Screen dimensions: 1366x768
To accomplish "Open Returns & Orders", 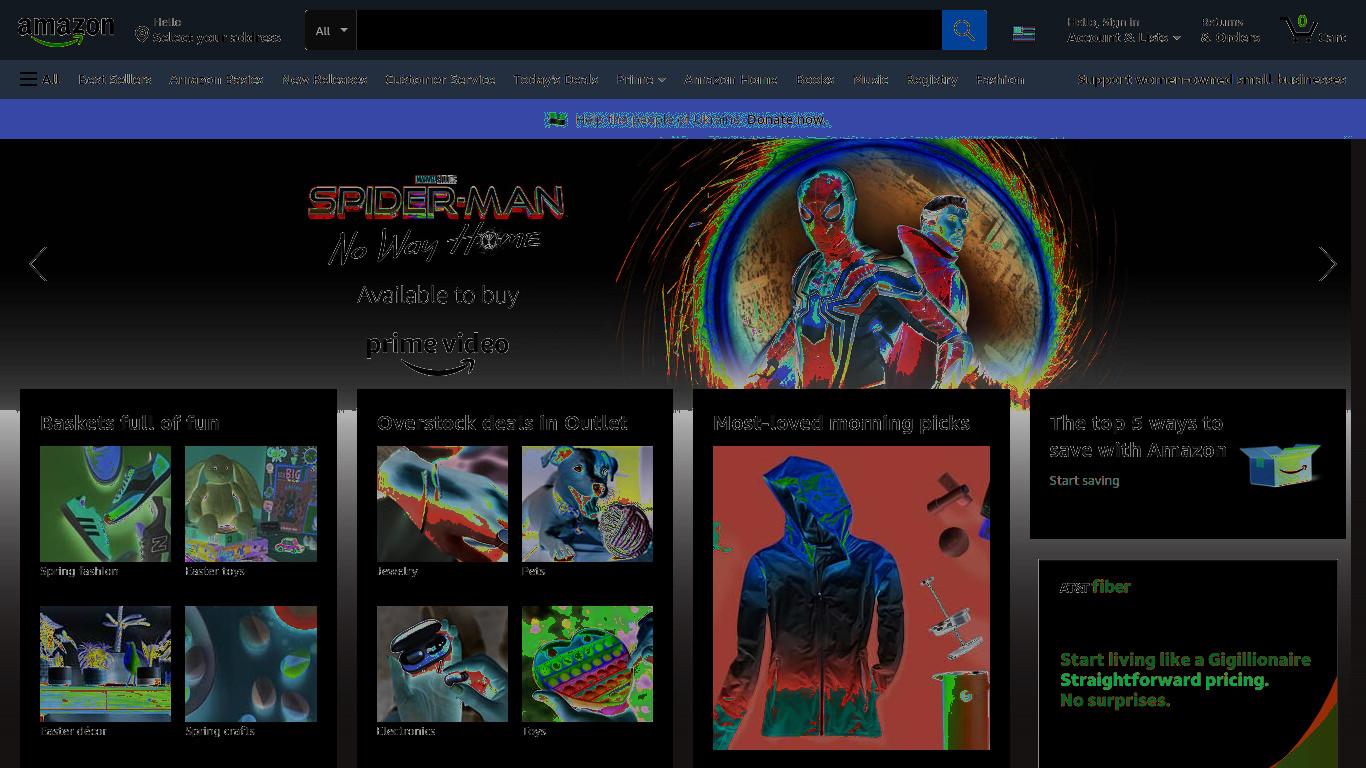I will click(x=1230, y=30).
